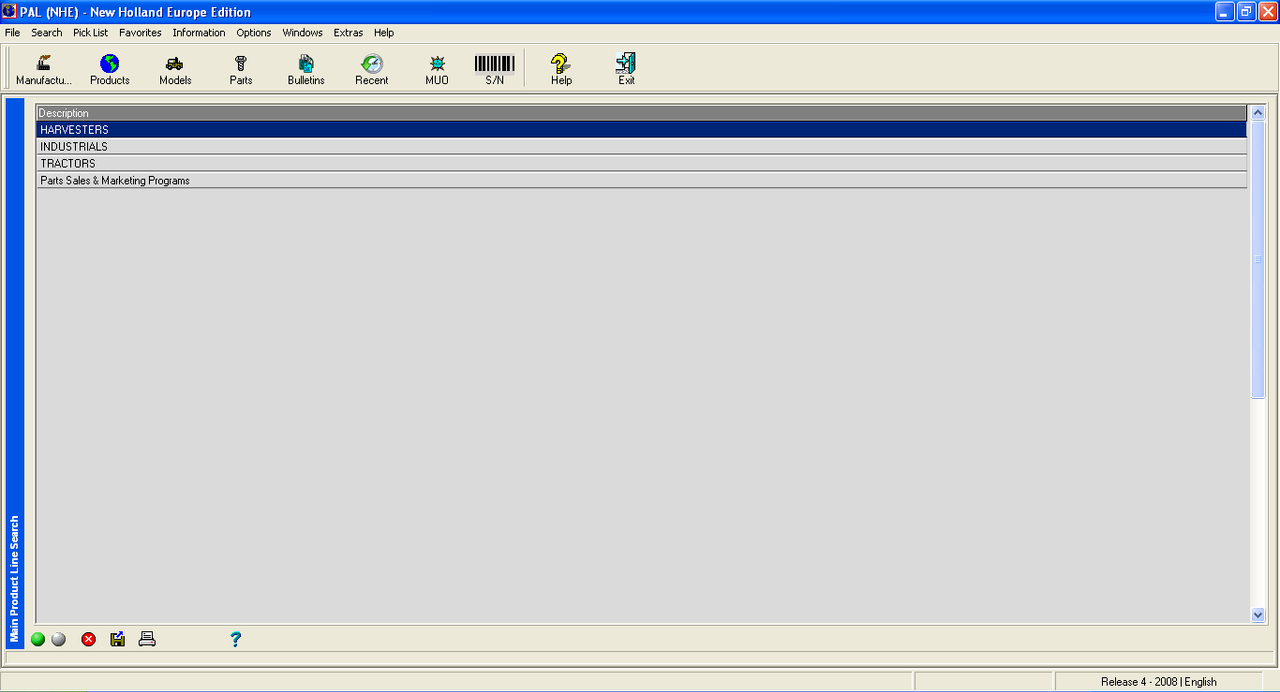Image resolution: width=1280 pixels, height=692 pixels.
Task: Select the INDUSTRIALS row
Action: pyautogui.click(x=641, y=147)
